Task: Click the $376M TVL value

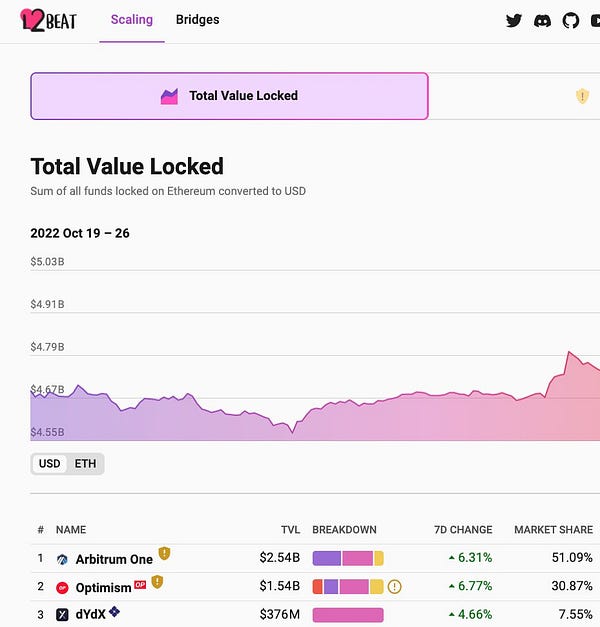Action: pyautogui.click(x=280, y=614)
